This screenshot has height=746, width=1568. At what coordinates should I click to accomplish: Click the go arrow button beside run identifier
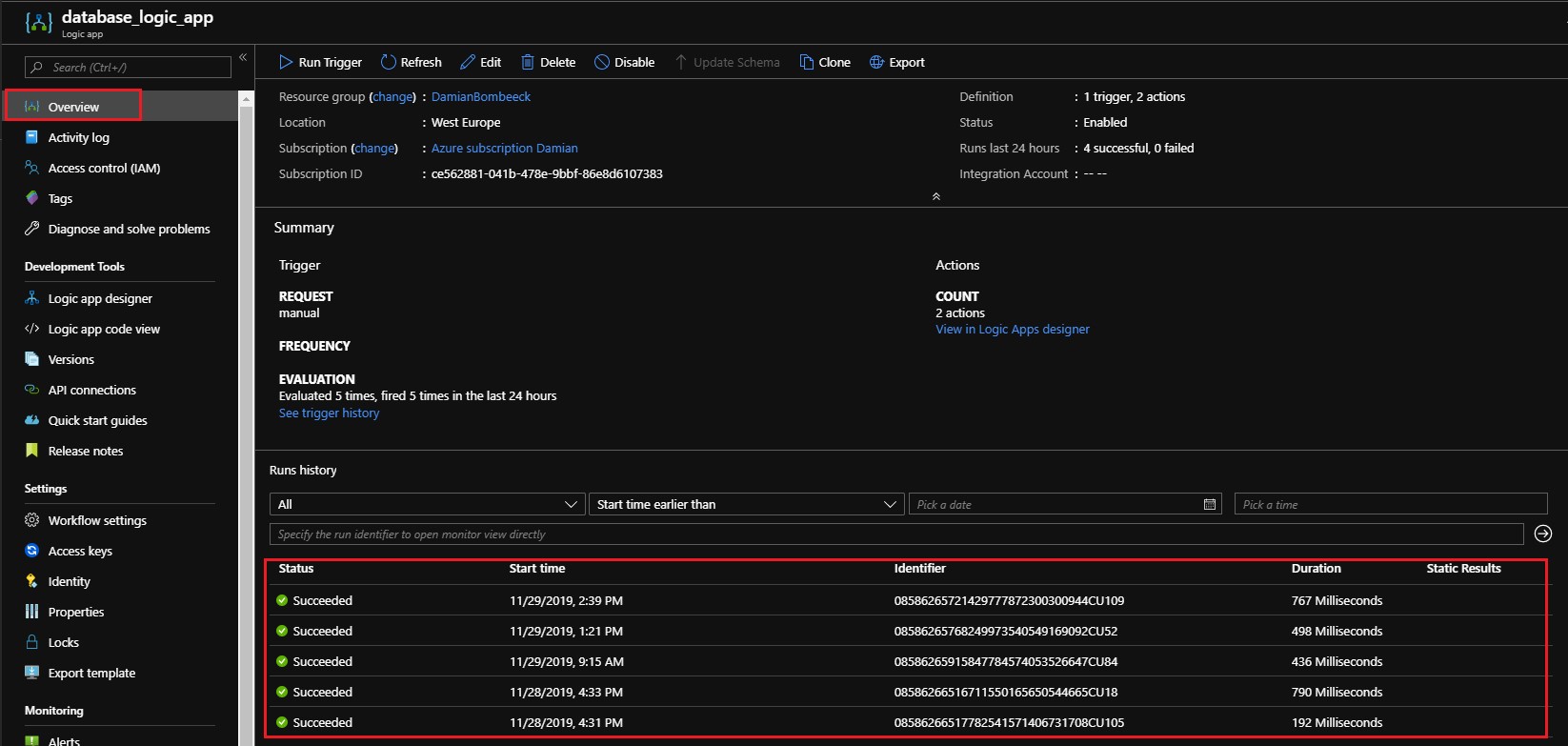tap(1543, 534)
